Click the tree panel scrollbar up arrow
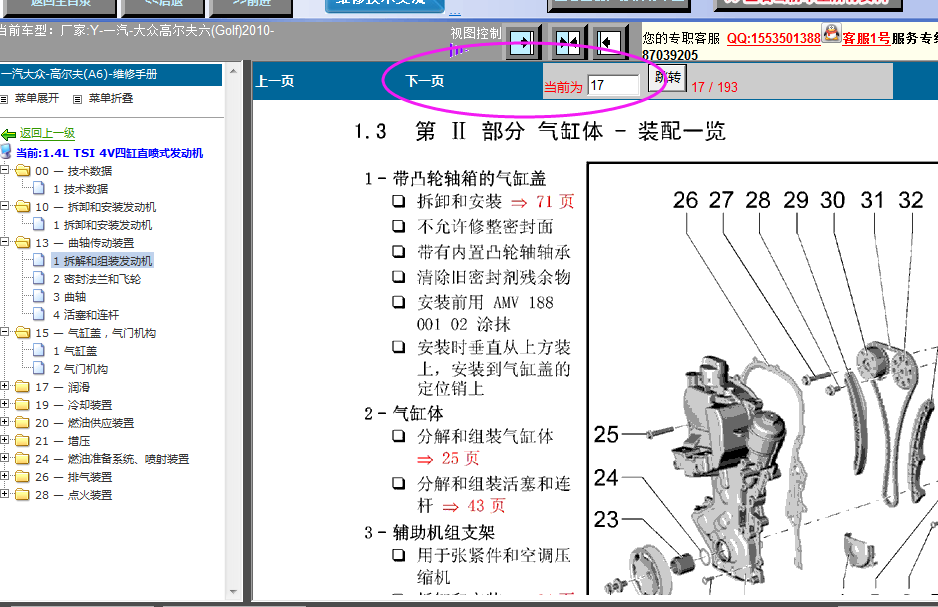 click(233, 71)
